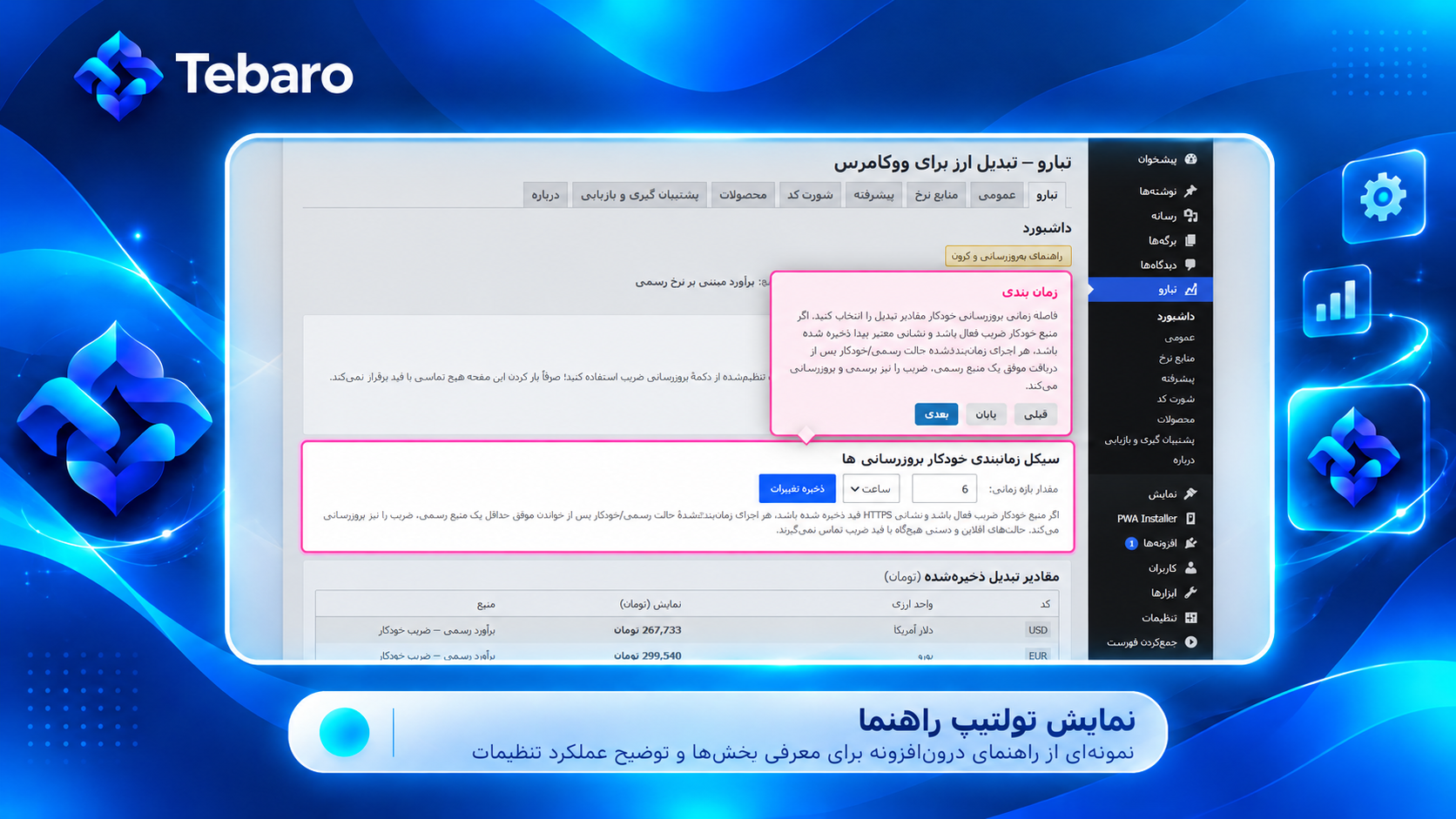Click the پایان end button in tooltip
Screen dimensions: 1456x819
986,414
